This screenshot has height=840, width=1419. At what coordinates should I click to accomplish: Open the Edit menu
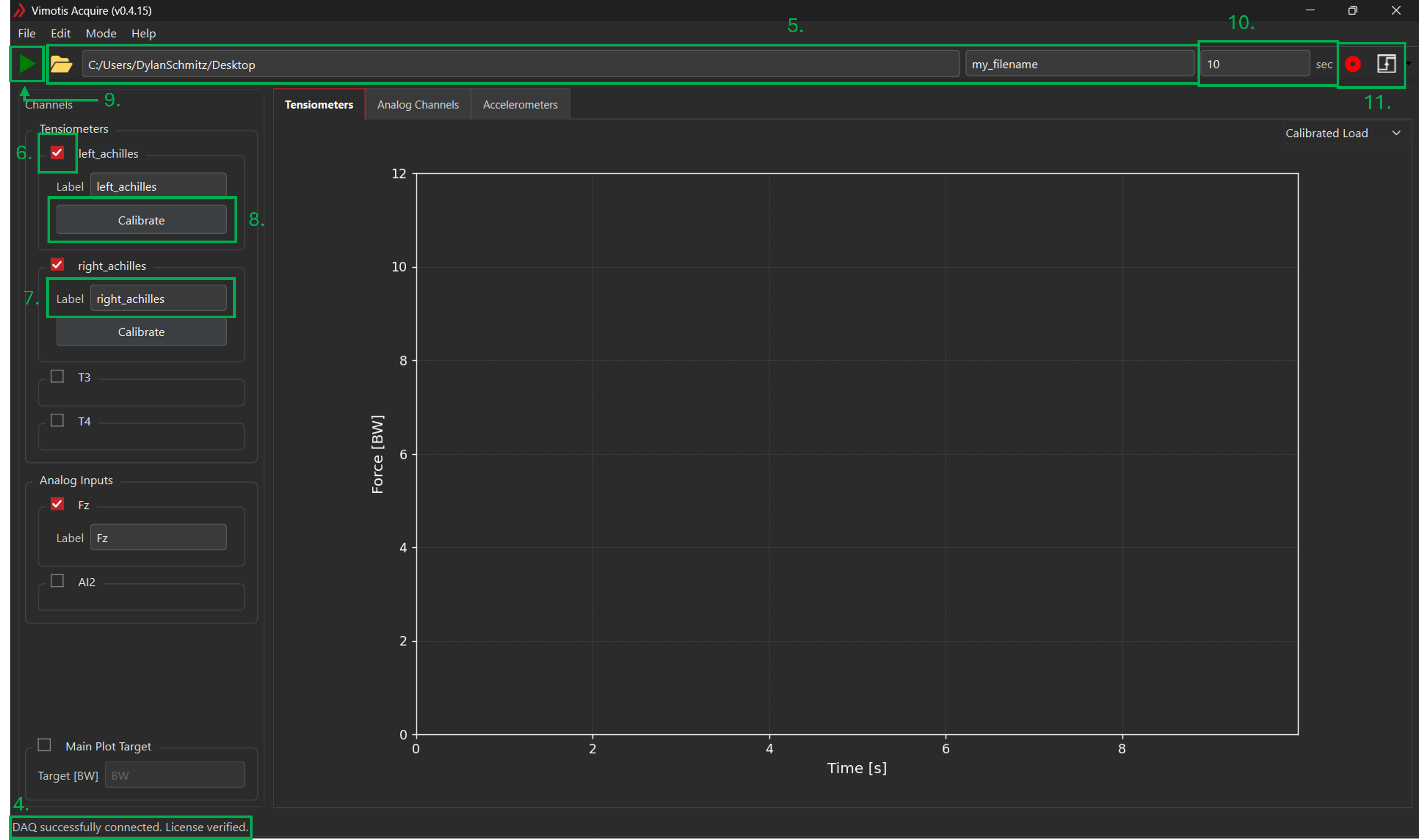pyautogui.click(x=61, y=33)
